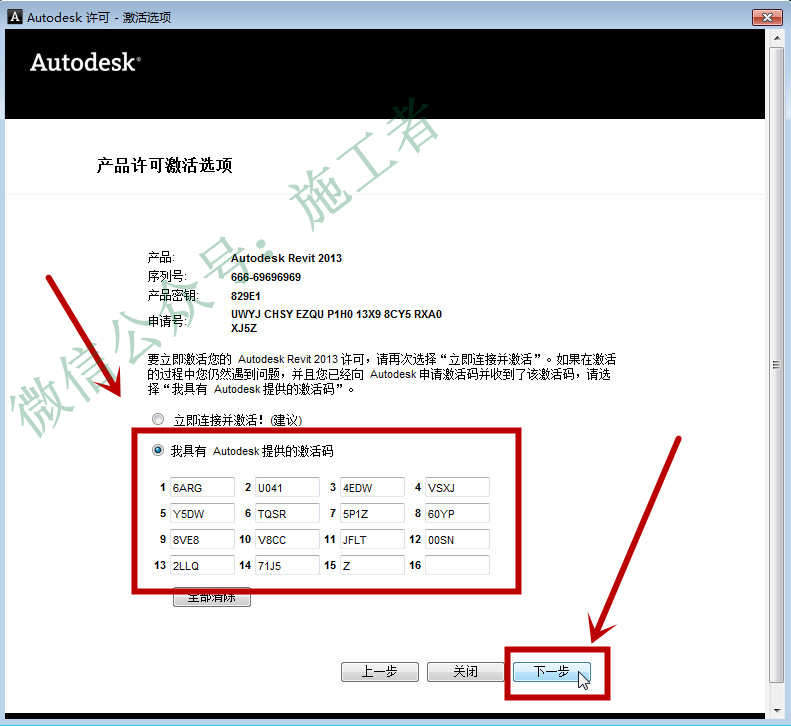This screenshot has width=791, height=726.
Task: Click the 关闭 (Close) button
Action: [465, 672]
